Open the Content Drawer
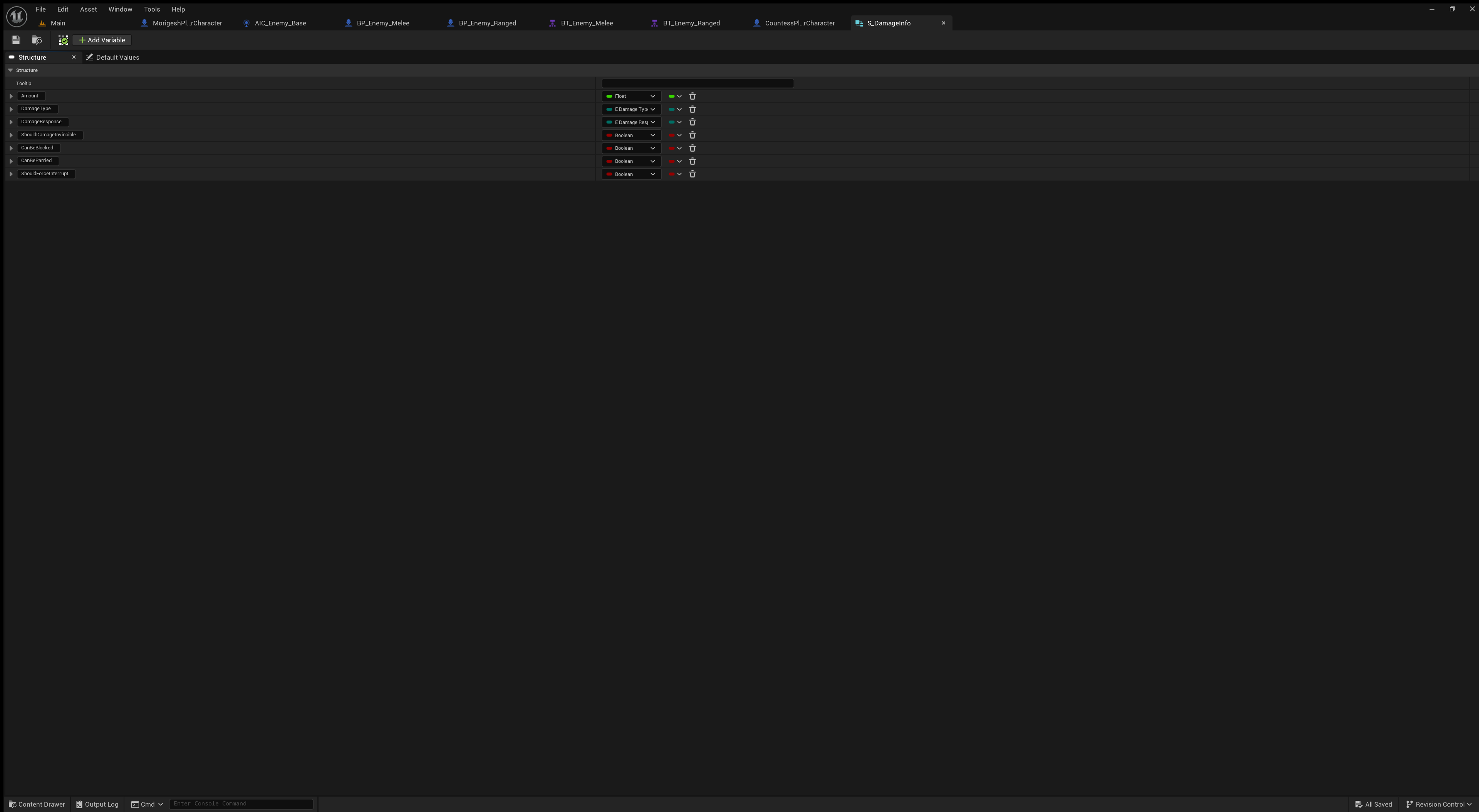Viewport: 1479px width, 812px height. tap(37, 804)
